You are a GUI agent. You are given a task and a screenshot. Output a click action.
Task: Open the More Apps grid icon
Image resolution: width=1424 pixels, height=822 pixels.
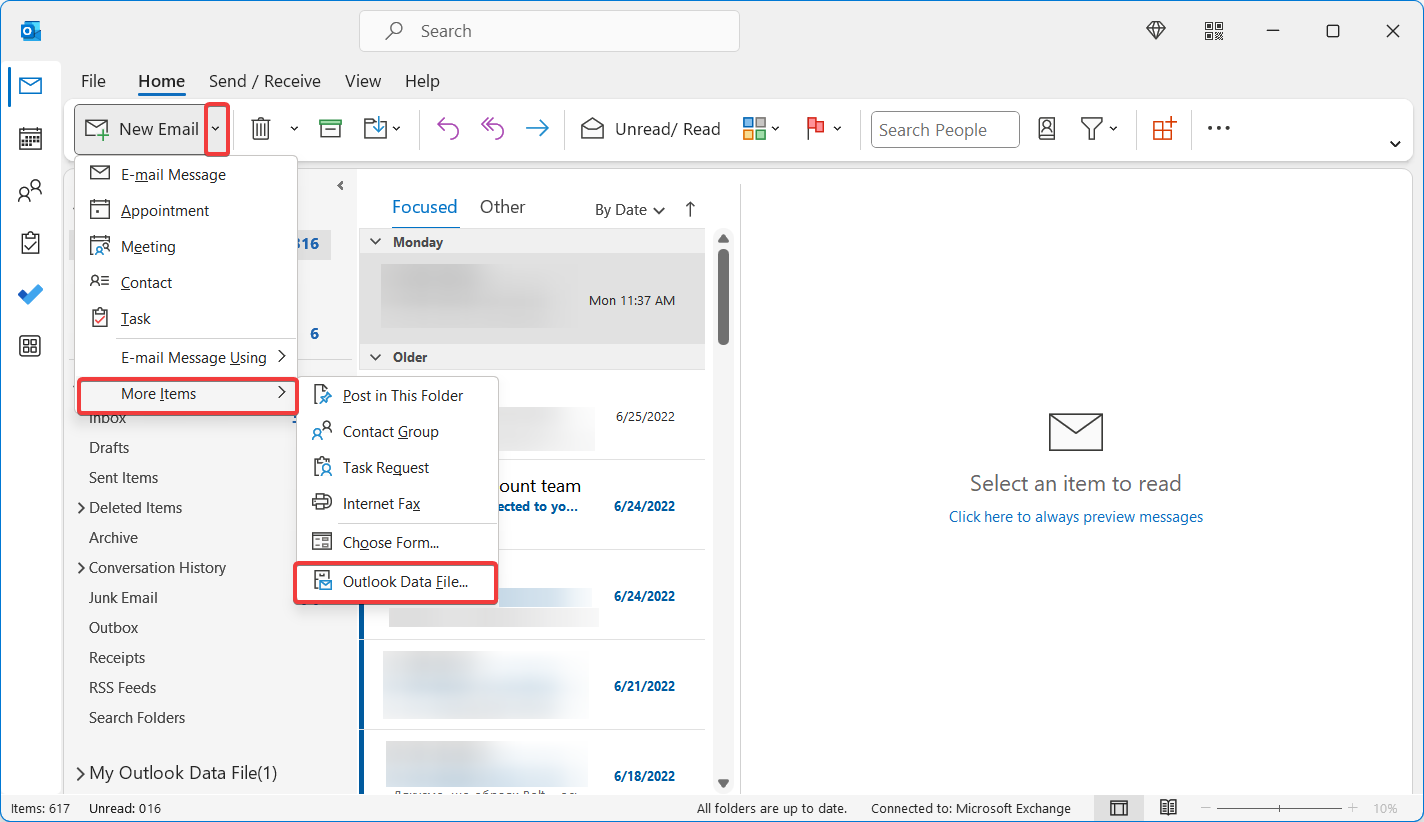30,346
